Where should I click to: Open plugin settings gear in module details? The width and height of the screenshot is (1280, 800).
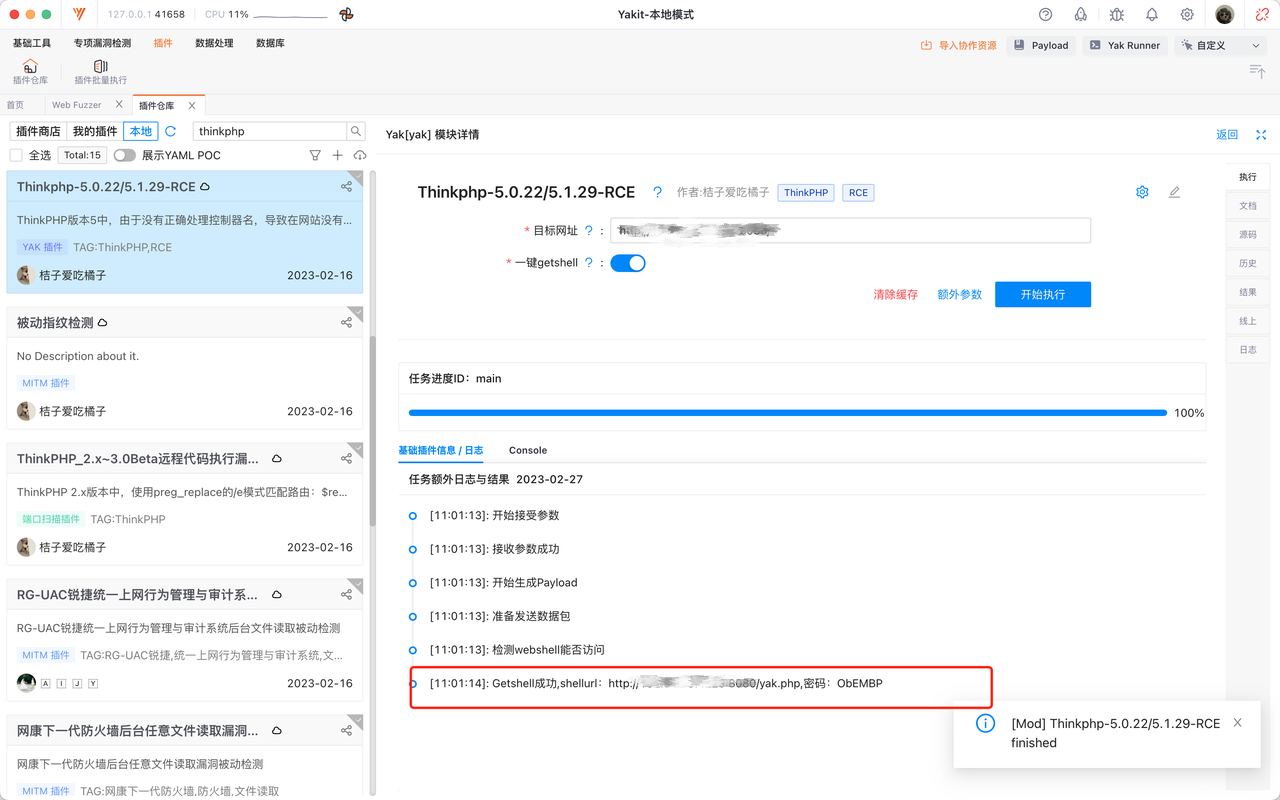click(1142, 192)
